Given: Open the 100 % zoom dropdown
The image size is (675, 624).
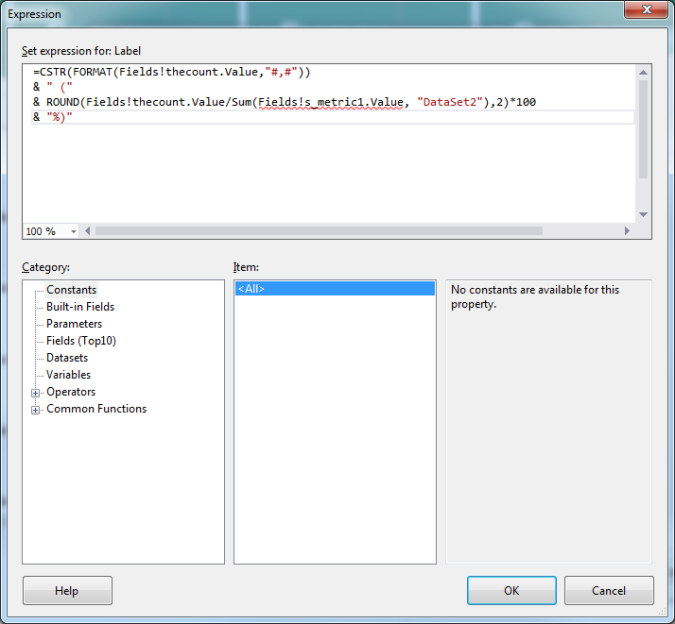Looking at the screenshot, I should [x=52, y=231].
